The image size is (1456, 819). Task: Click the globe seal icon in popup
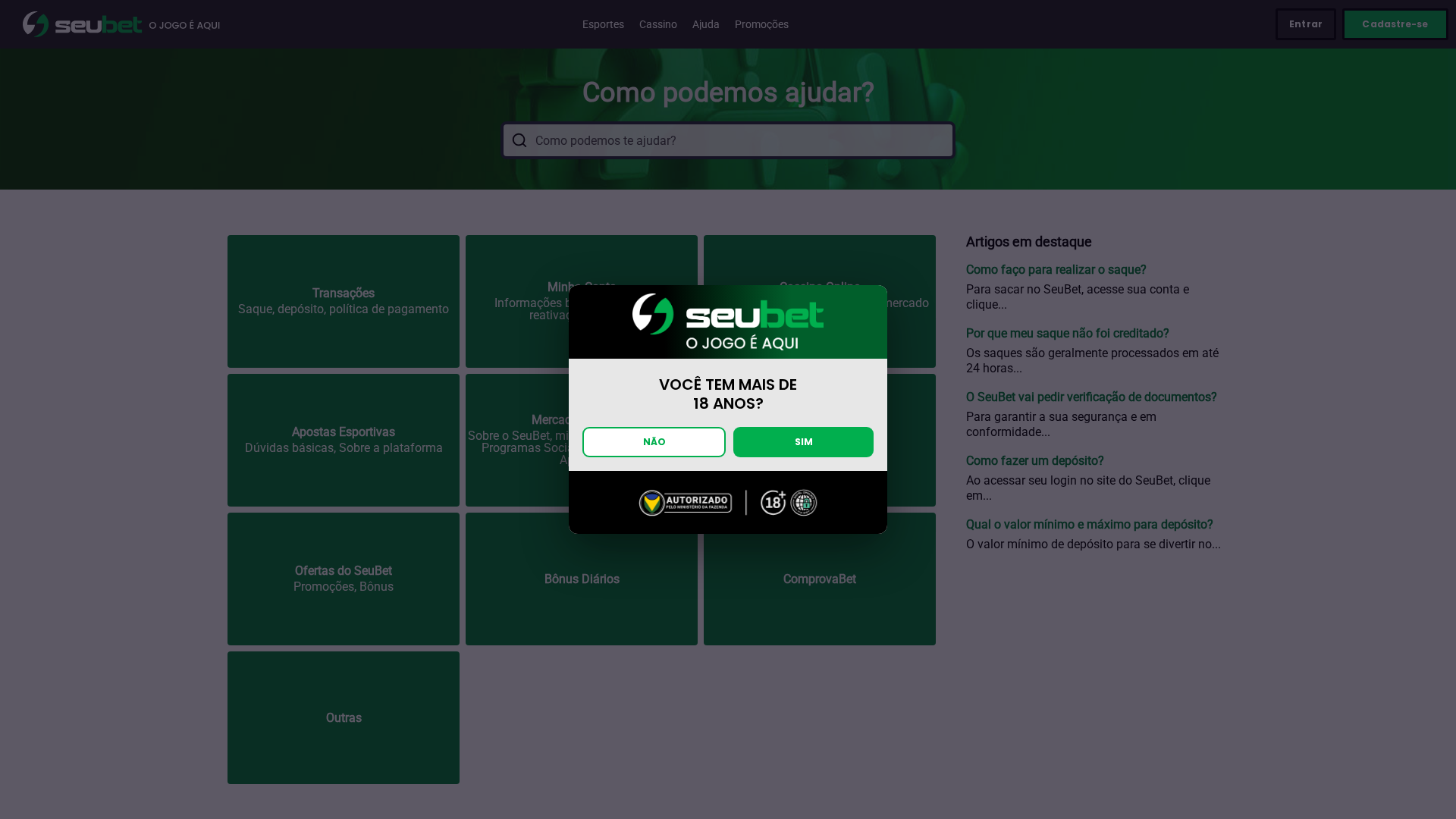[x=804, y=502]
